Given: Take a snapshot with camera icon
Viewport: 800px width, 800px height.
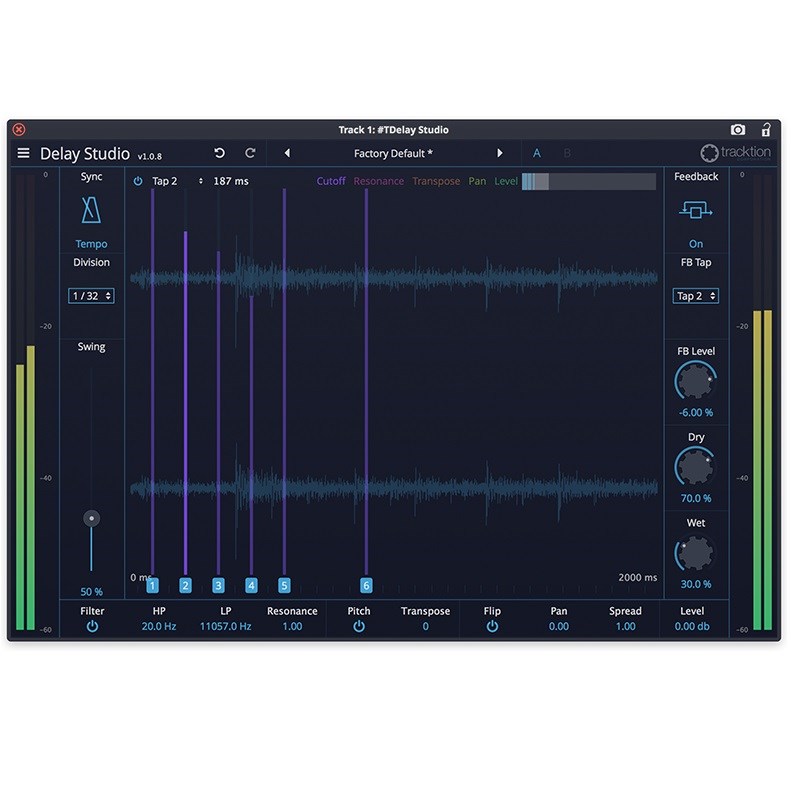Looking at the screenshot, I should click(x=738, y=130).
